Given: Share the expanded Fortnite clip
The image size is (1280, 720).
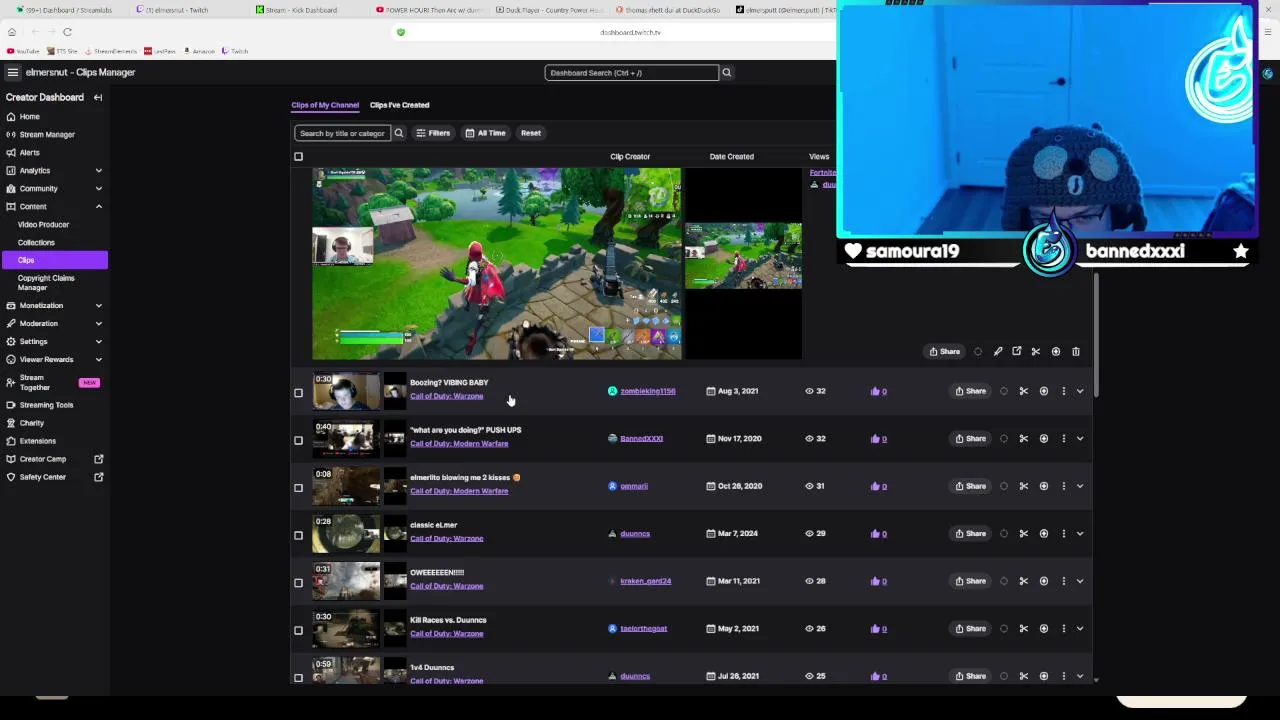Looking at the screenshot, I should [944, 351].
